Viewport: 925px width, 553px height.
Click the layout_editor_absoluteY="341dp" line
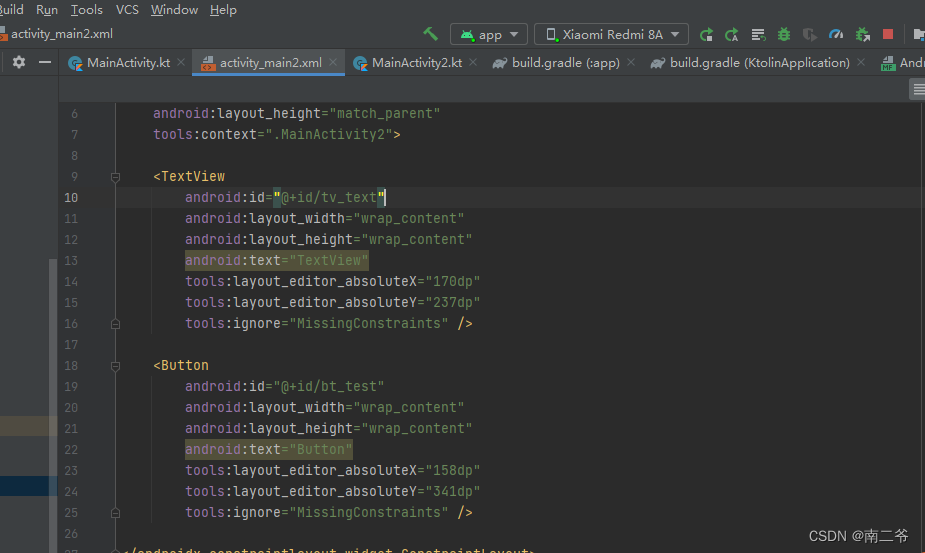click(333, 491)
